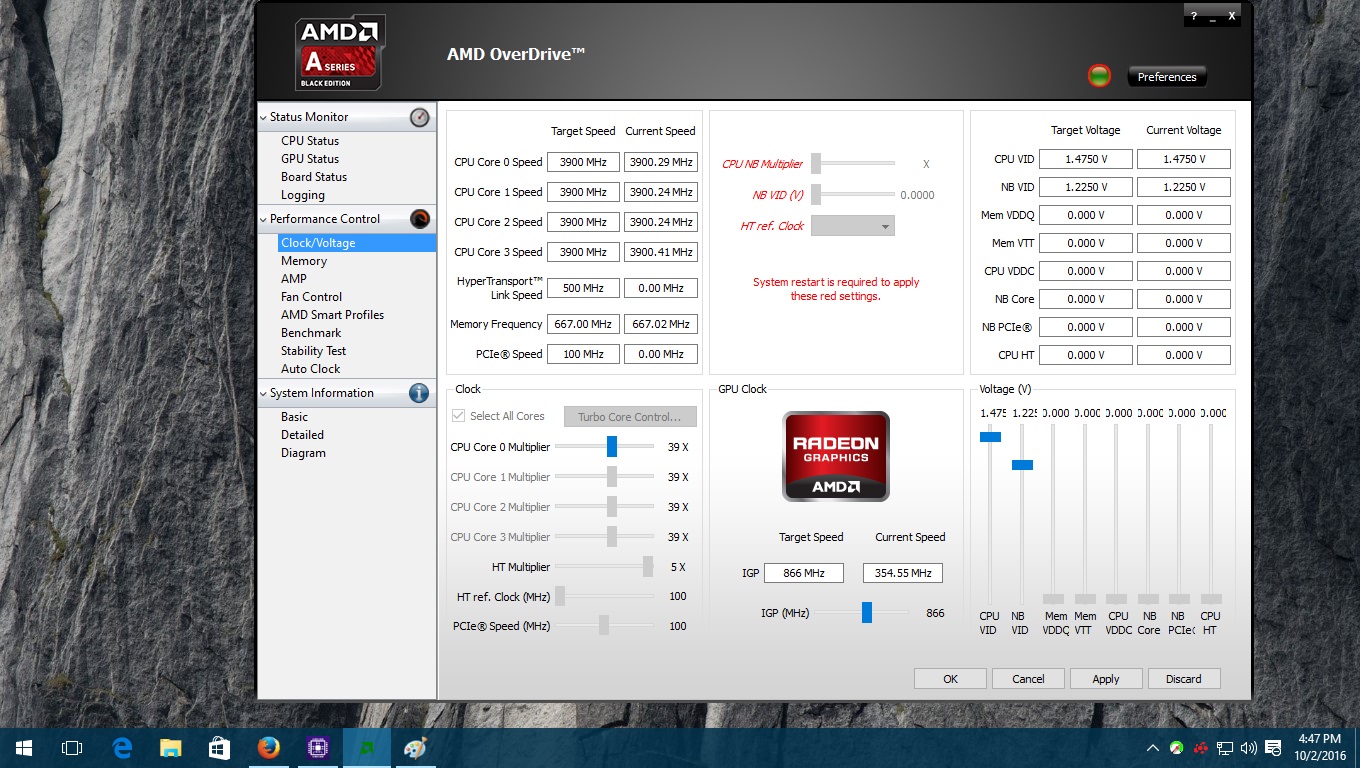
Task: Open Firefox from the taskbar
Action: 268,747
